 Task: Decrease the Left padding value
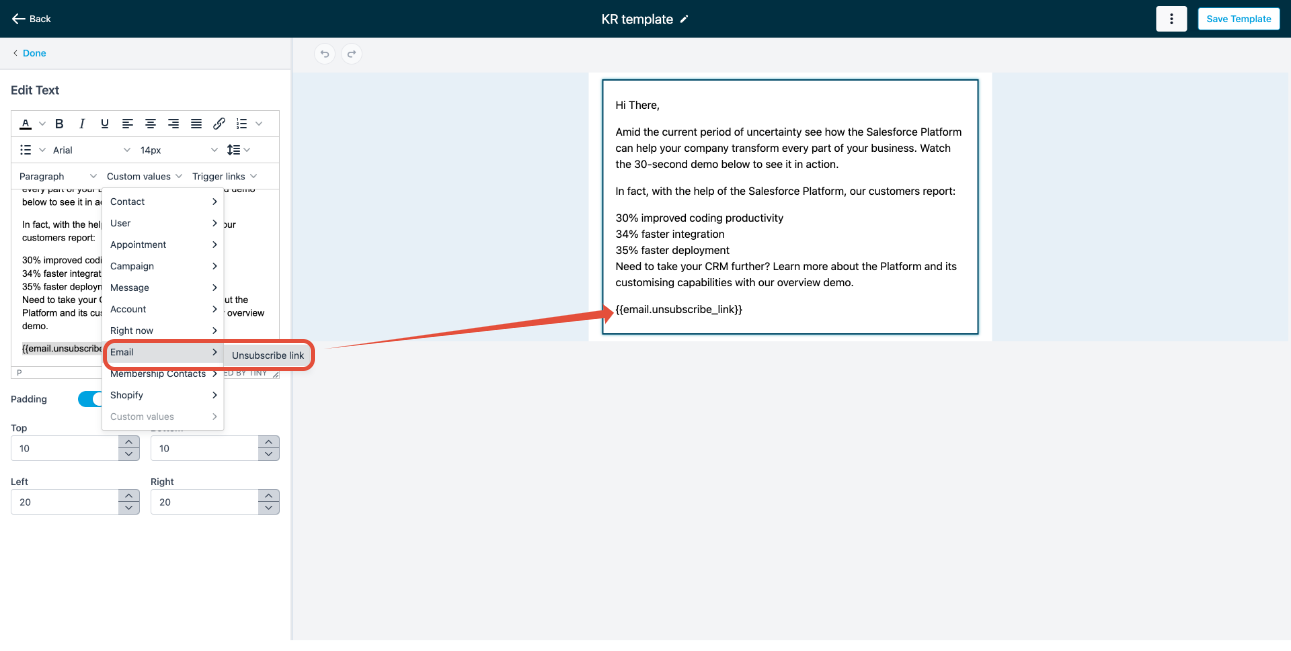pos(128,508)
